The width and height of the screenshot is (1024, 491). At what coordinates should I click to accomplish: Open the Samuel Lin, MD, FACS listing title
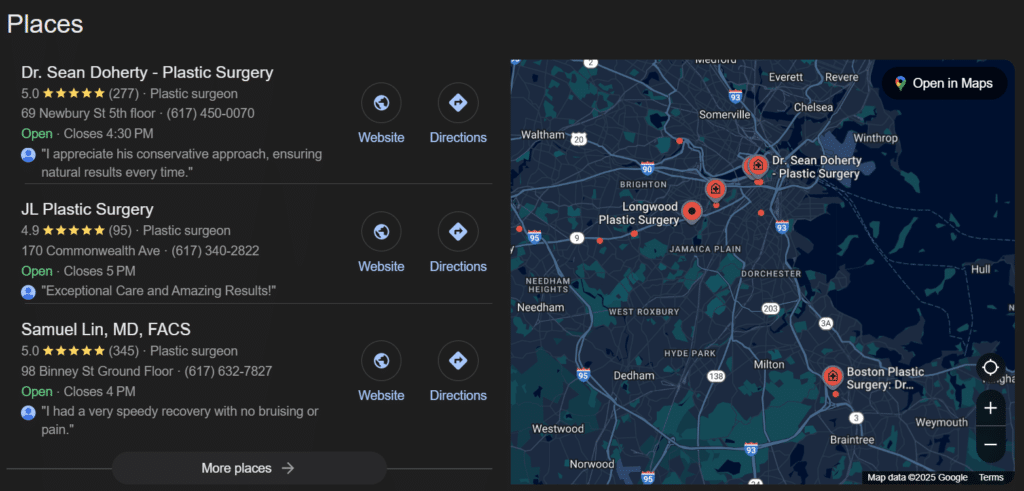[x=106, y=329]
